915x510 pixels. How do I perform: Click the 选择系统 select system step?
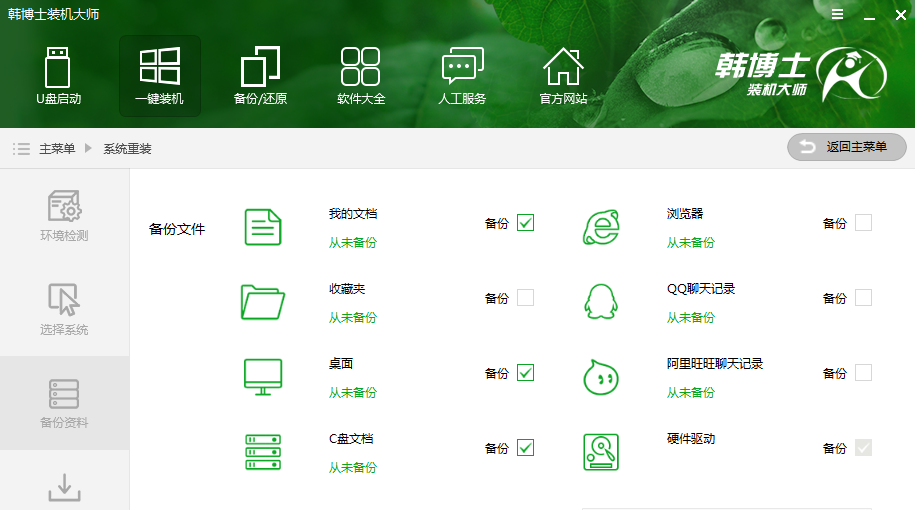coord(64,310)
